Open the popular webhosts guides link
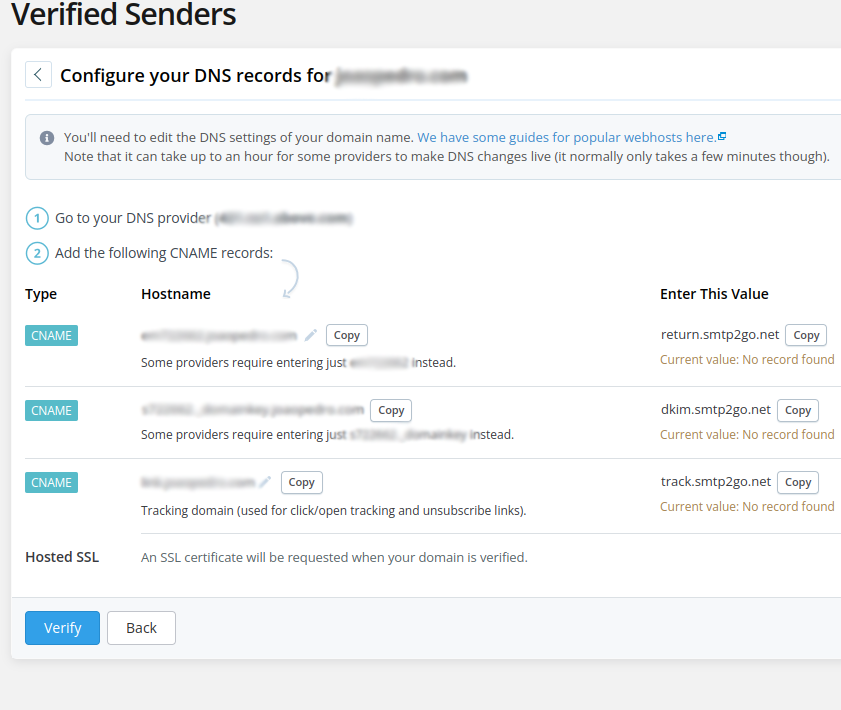The height and width of the screenshot is (710, 841). pyautogui.click(x=566, y=137)
